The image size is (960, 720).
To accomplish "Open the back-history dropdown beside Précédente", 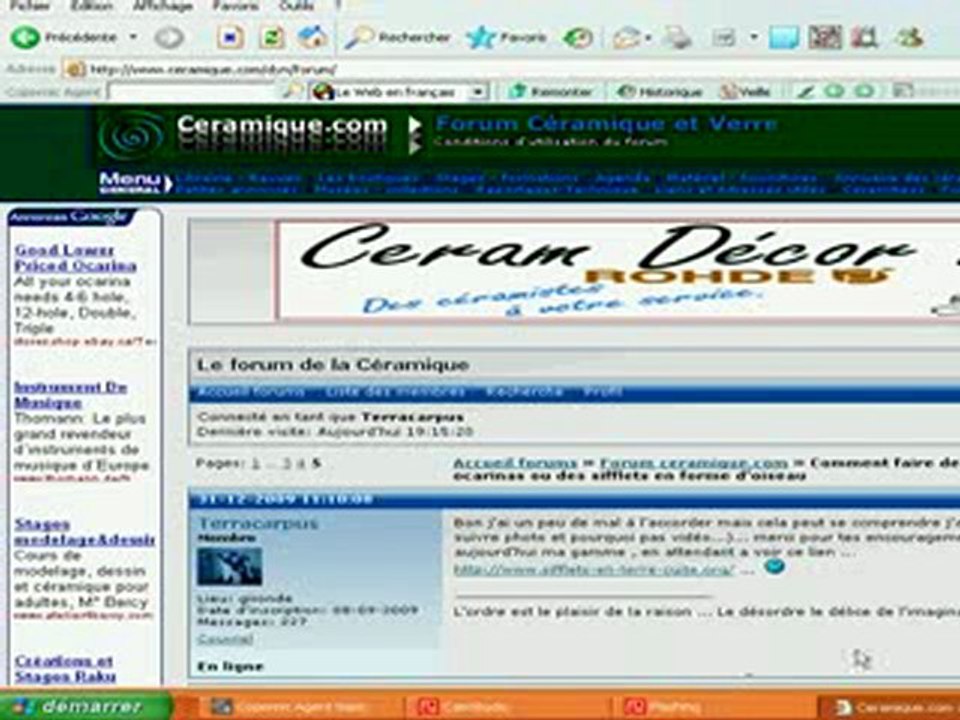I will [133, 37].
